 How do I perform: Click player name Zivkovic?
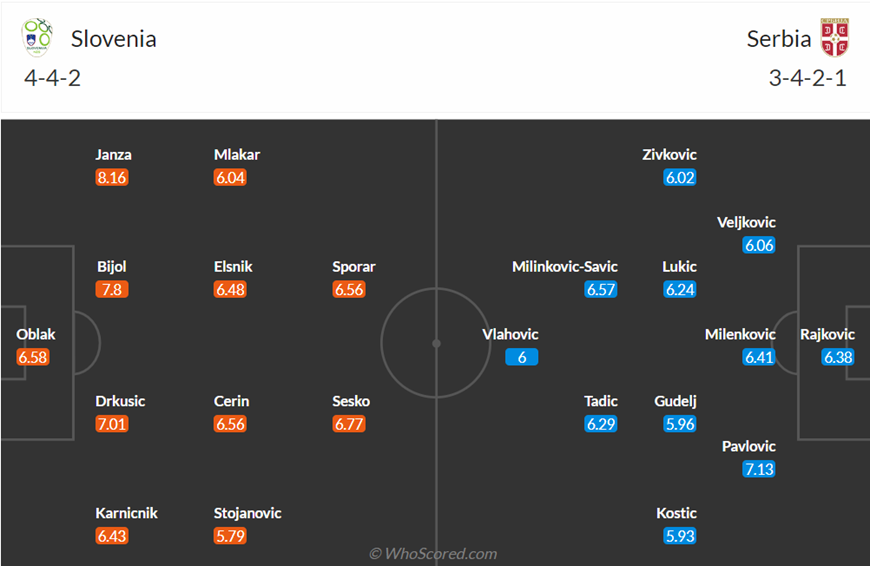click(x=669, y=154)
